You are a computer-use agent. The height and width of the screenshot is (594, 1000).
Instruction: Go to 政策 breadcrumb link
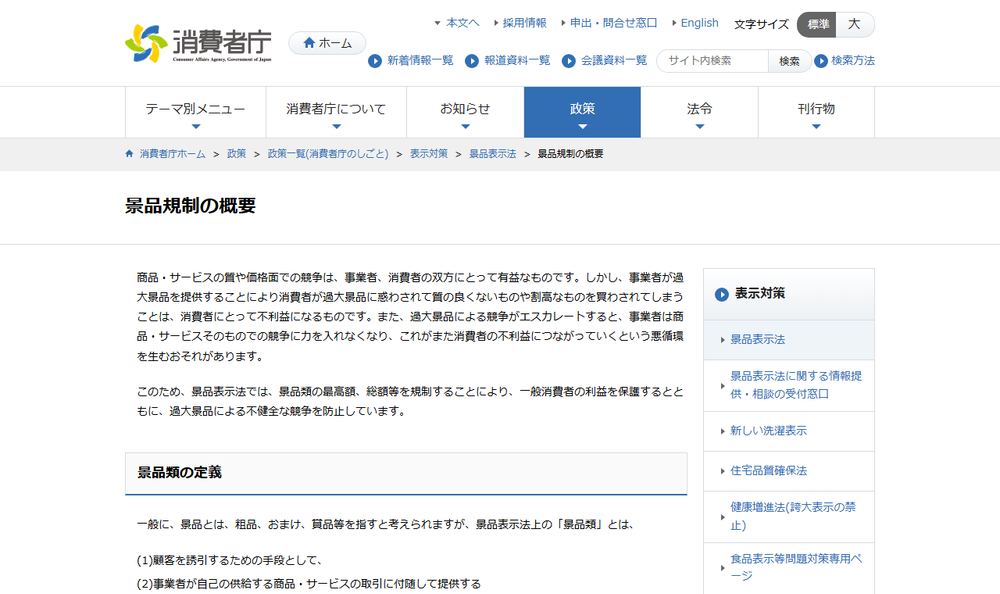236,154
